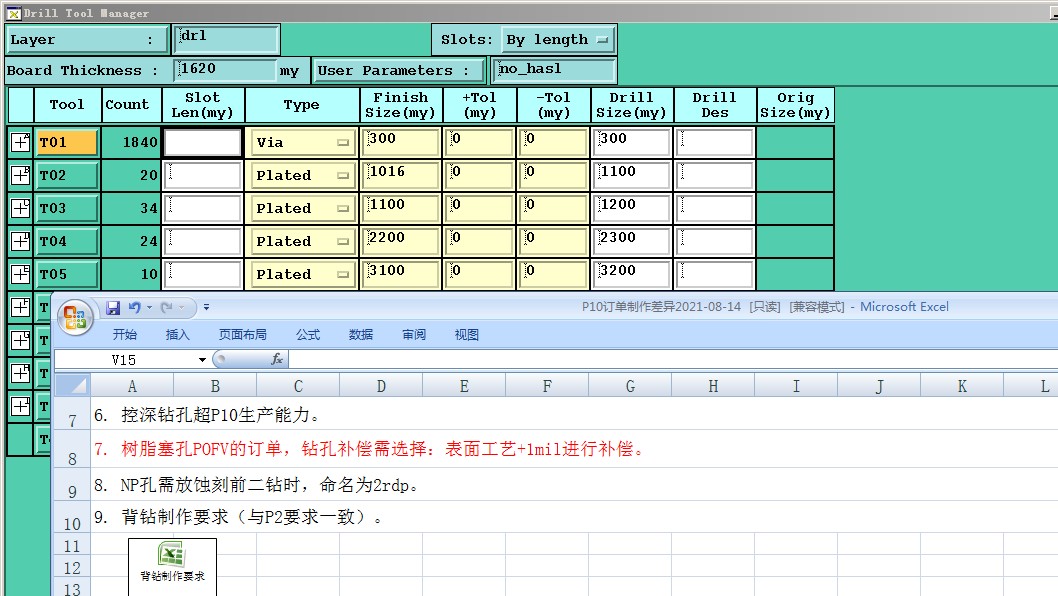Image resolution: width=1058 pixels, height=596 pixels.
Task: Select the T02 tool button
Action: (x=67, y=175)
